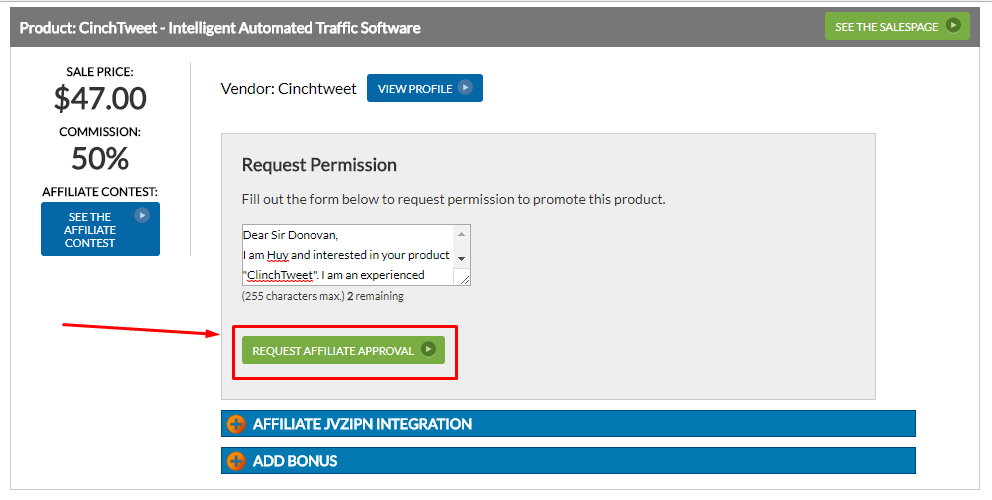The image size is (992, 500).
Task: Click SEE THE AFFILIATE CONTEST button
Action: click(x=100, y=229)
